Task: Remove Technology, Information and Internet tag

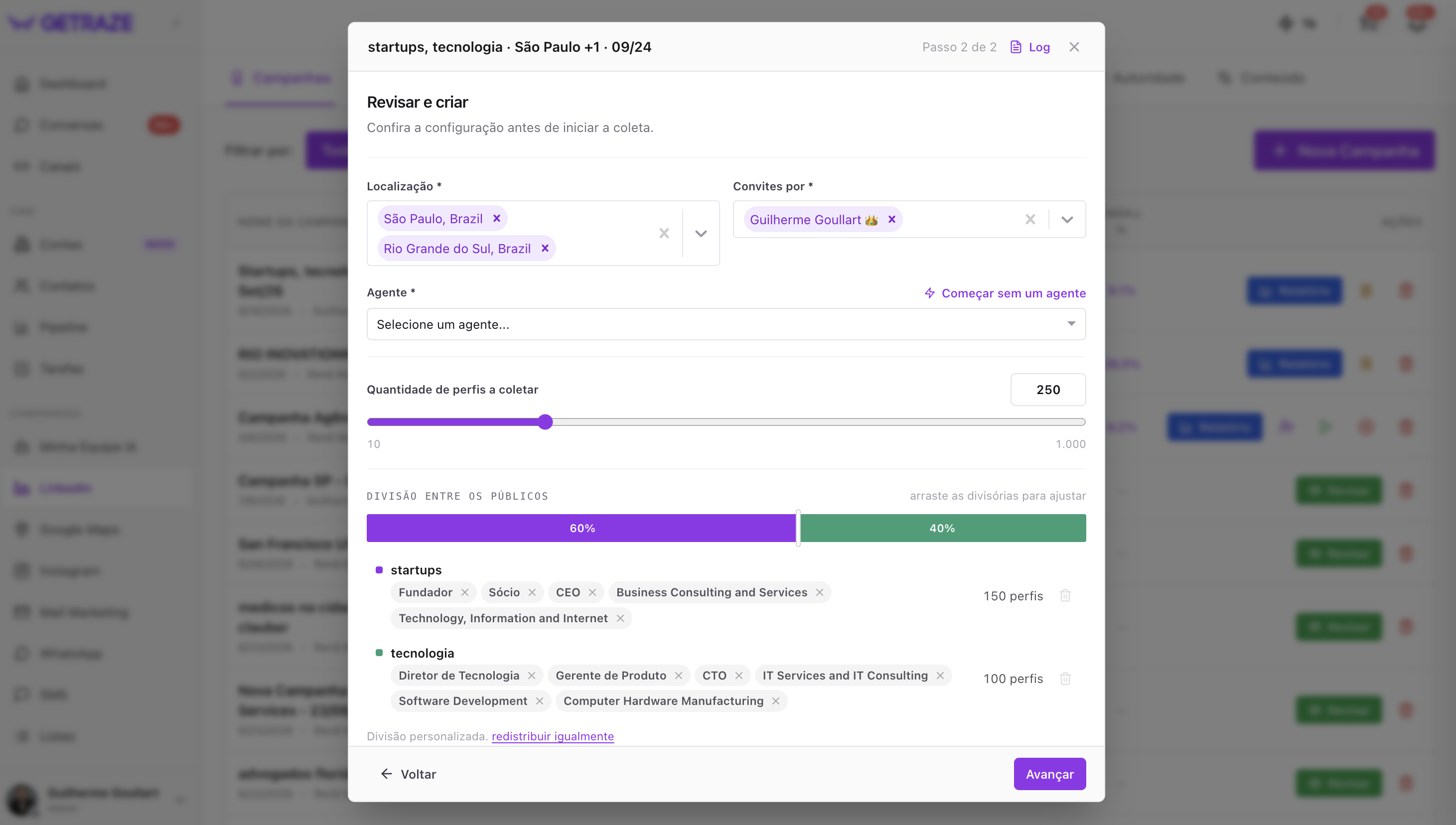Action: point(620,618)
